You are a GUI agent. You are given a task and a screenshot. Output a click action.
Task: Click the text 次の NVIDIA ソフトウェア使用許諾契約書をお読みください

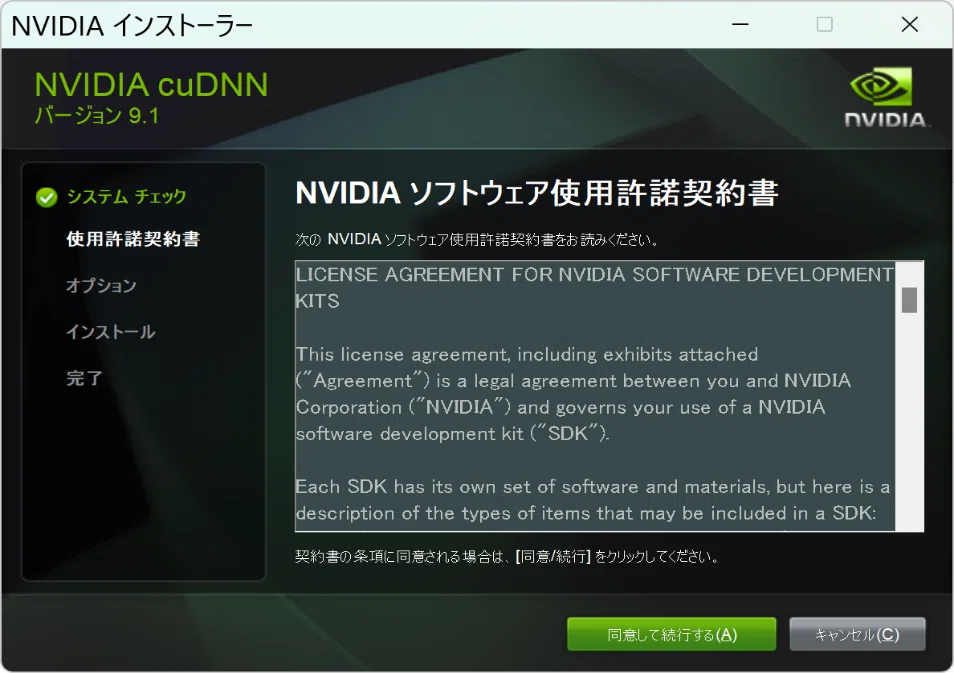point(477,239)
